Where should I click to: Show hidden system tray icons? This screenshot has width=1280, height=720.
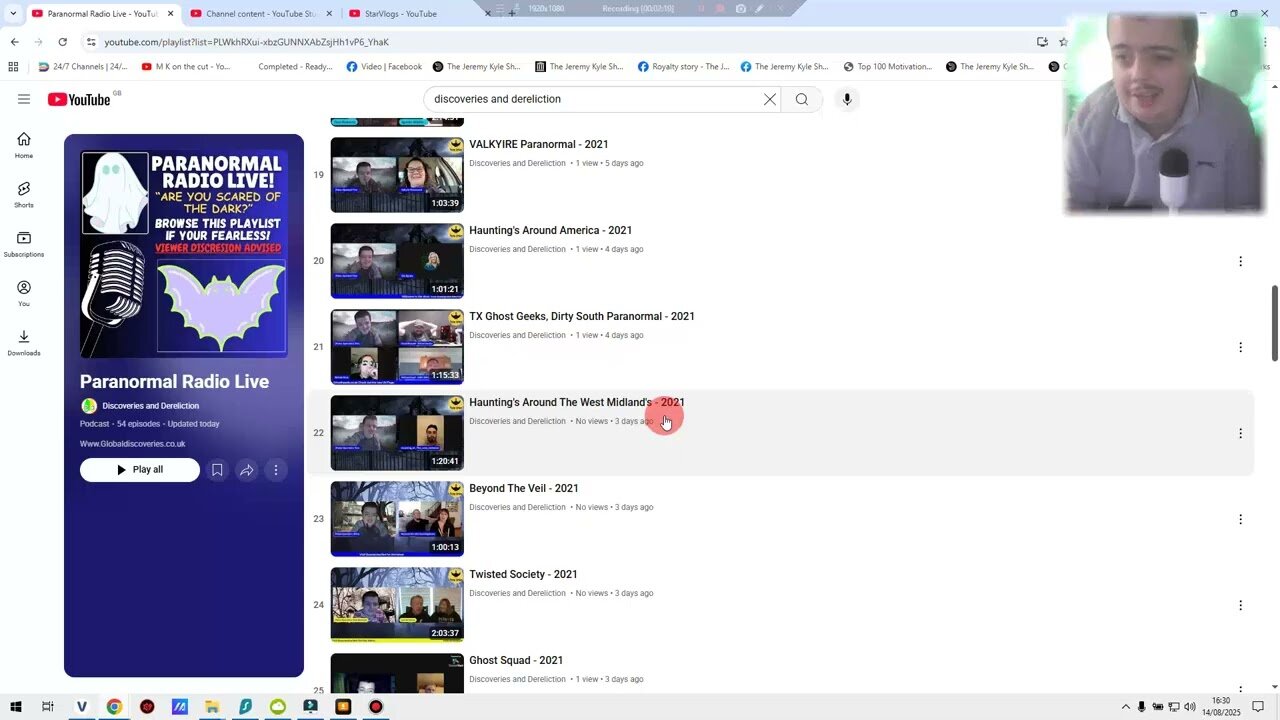[1125, 707]
